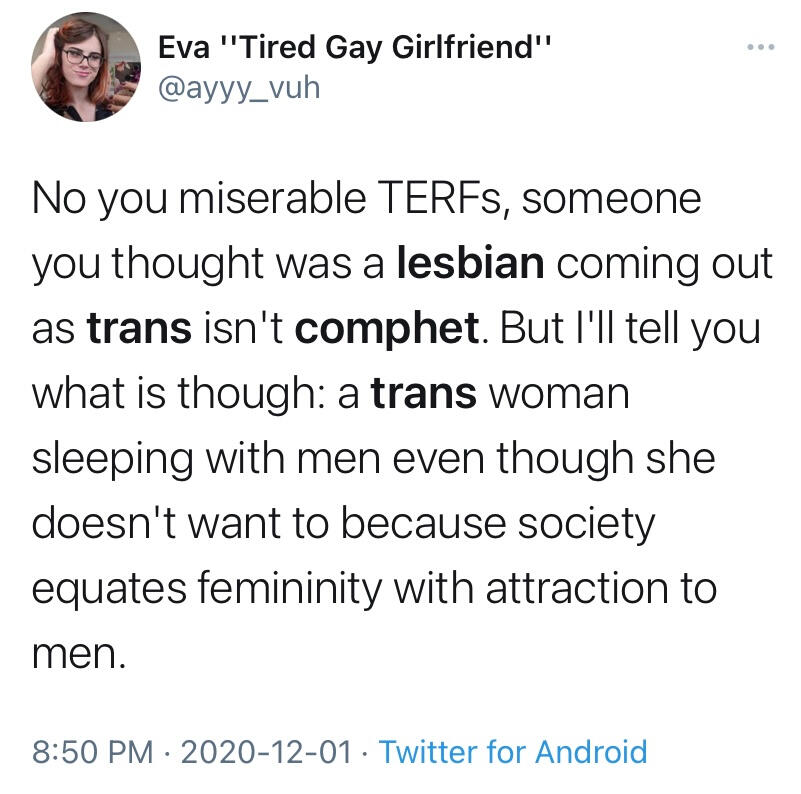
Task: Click the word "someone" in the tweet
Action: pyautogui.click(x=617, y=198)
